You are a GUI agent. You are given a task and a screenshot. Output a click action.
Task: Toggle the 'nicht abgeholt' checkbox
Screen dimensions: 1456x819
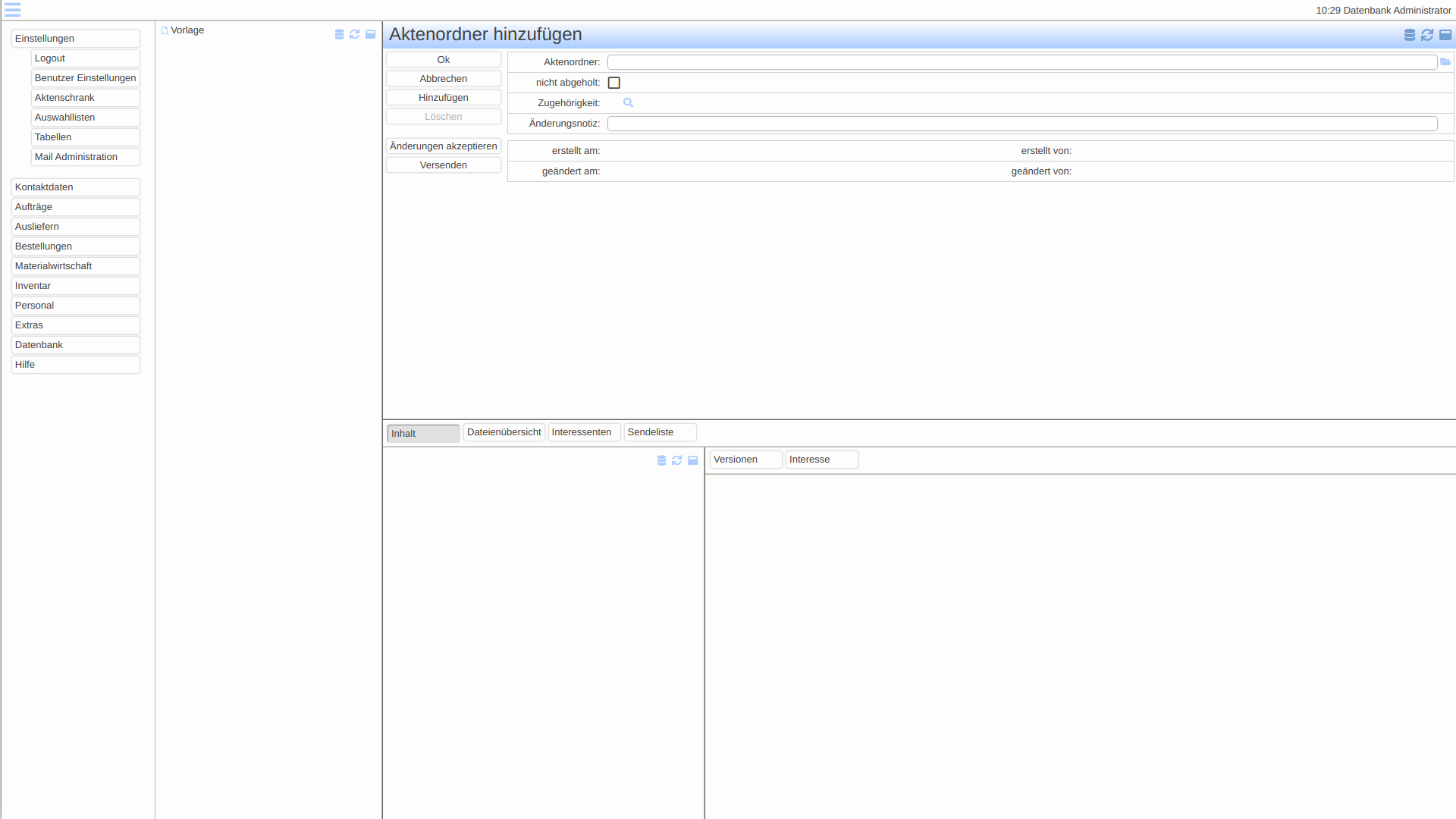[614, 83]
